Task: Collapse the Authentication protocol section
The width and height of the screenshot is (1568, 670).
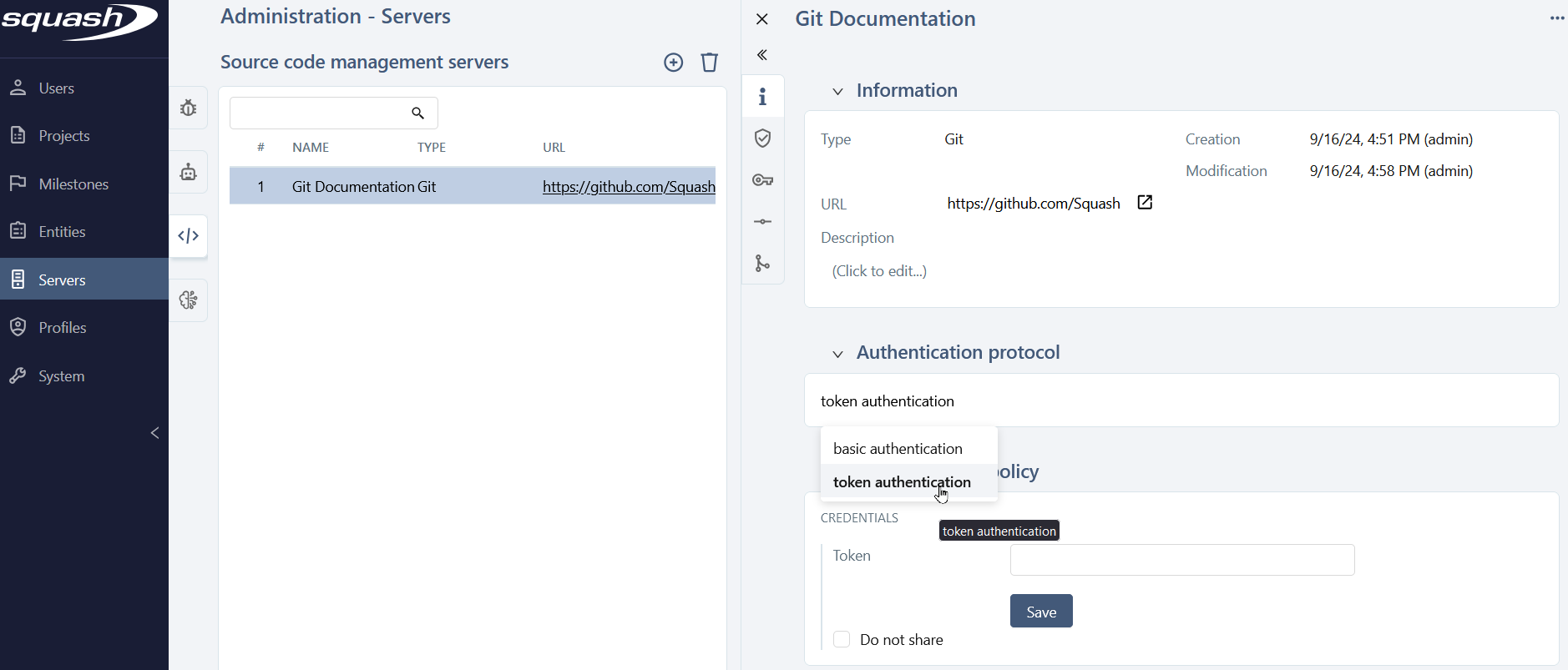Action: click(x=837, y=354)
